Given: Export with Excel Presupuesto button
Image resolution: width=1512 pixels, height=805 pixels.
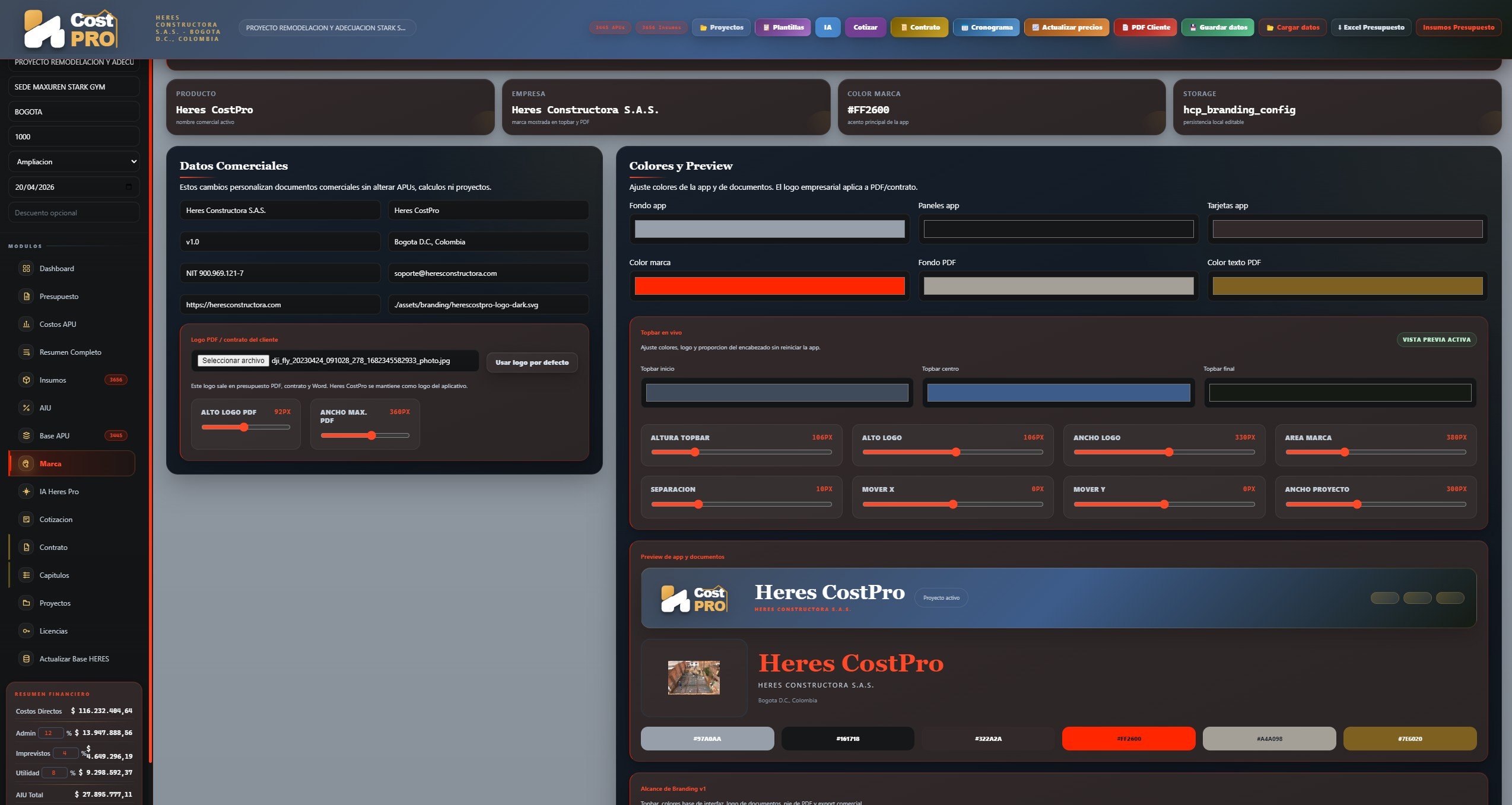Looking at the screenshot, I should tap(1371, 27).
